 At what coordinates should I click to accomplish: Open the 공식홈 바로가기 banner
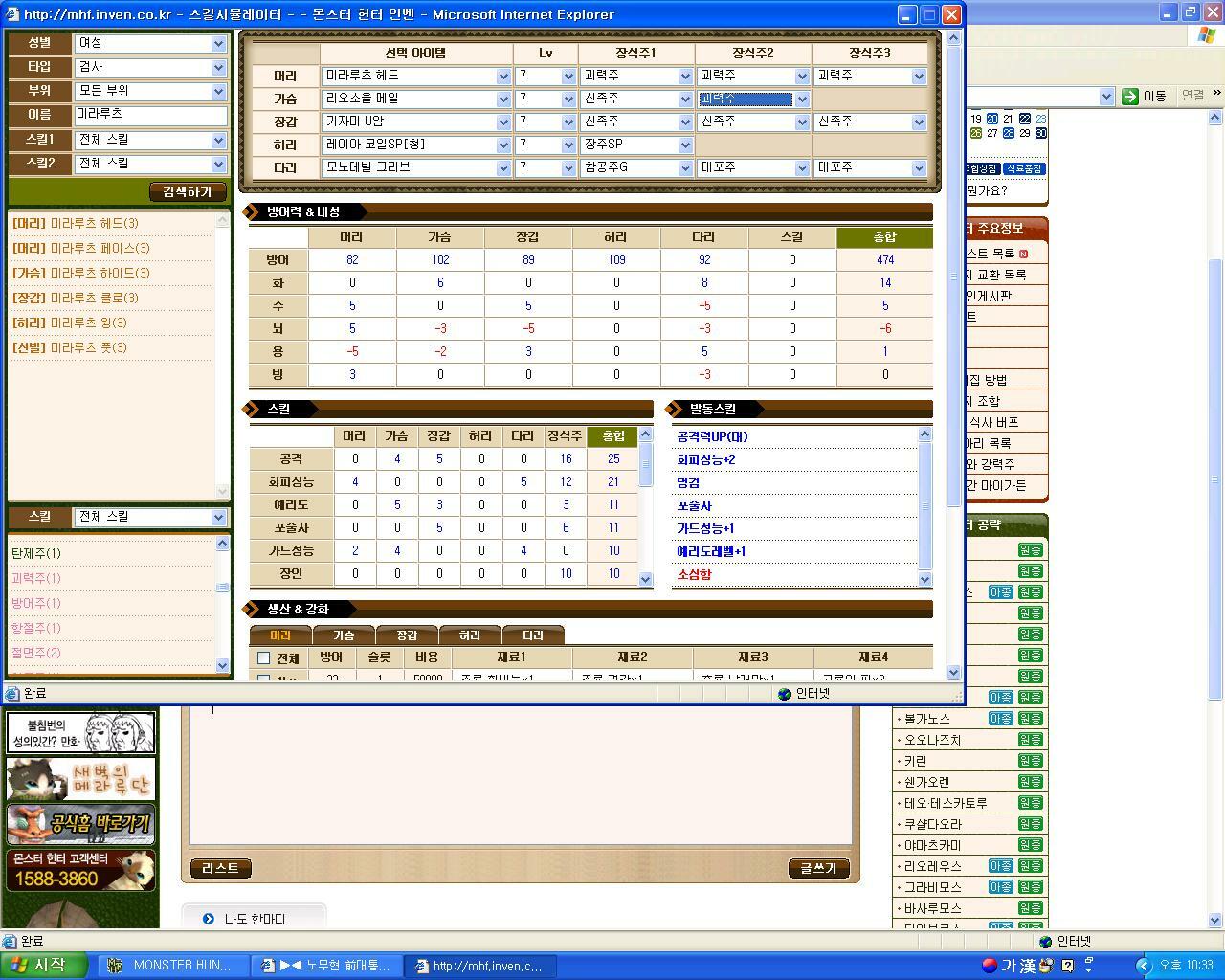(80, 824)
